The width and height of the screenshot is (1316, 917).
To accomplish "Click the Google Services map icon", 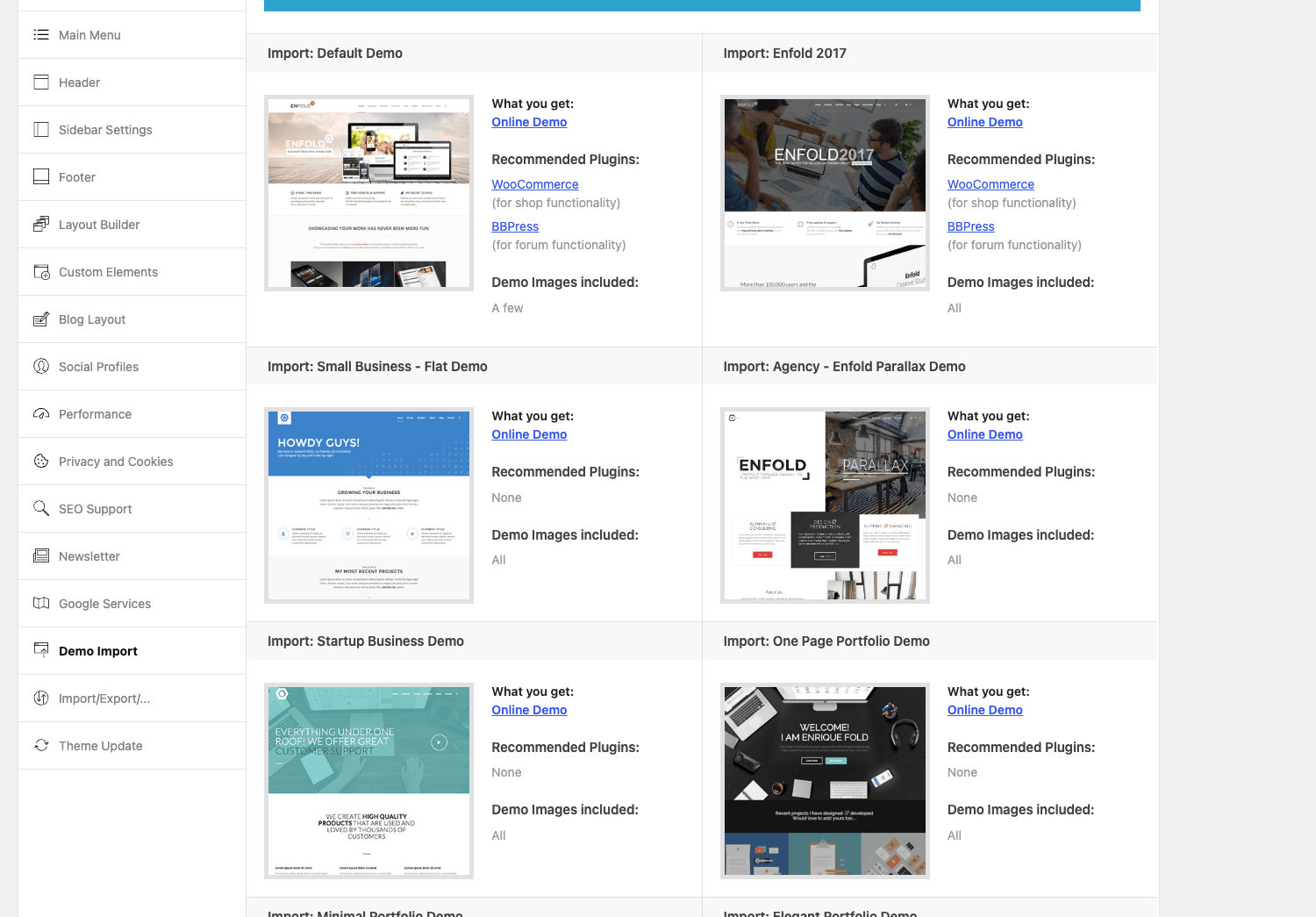I will (x=41, y=604).
